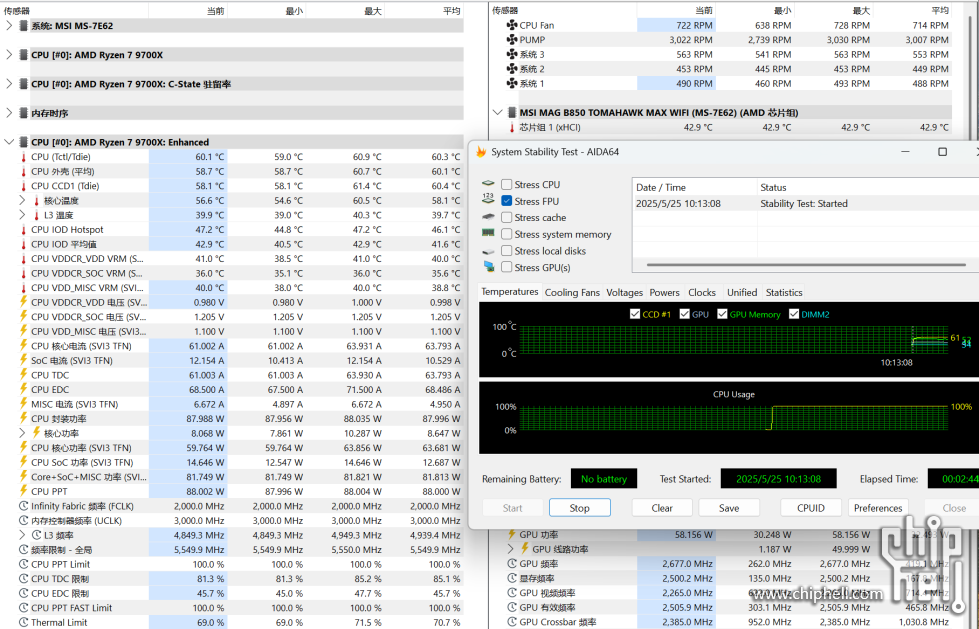This screenshot has height=629, width=979.
Task: Click chip icon of 内存时序 group
Action: pos(23,113)
